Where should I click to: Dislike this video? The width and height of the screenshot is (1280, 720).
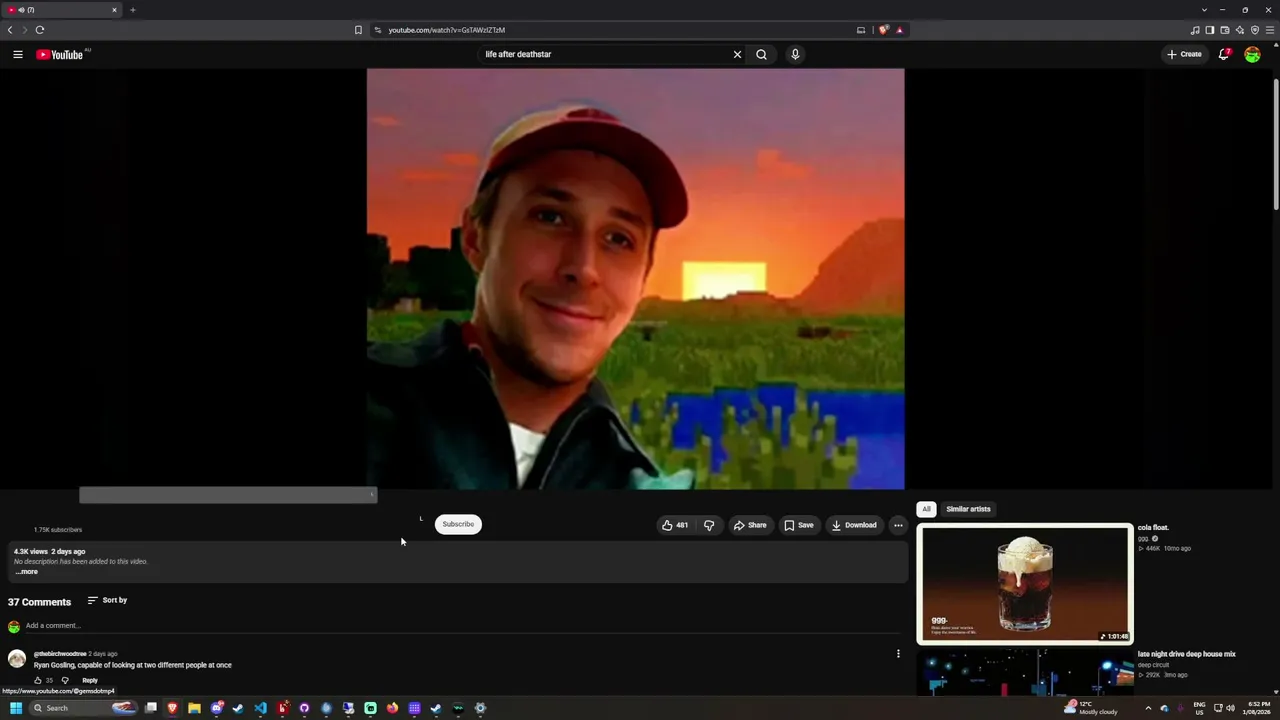tap(709, 525)
